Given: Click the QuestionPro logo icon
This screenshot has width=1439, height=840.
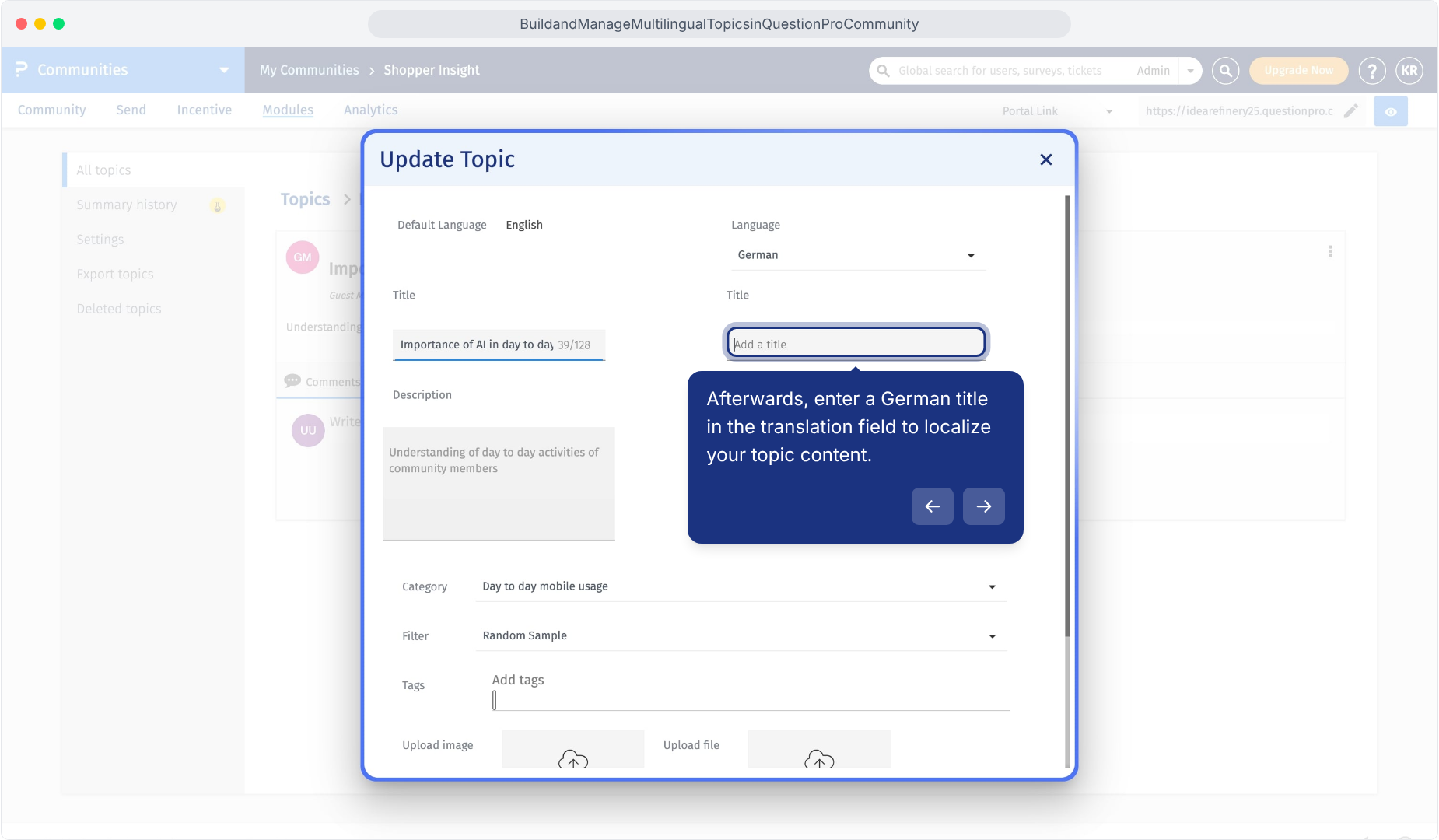Looking at the screenshot, I should pos(21,70).
